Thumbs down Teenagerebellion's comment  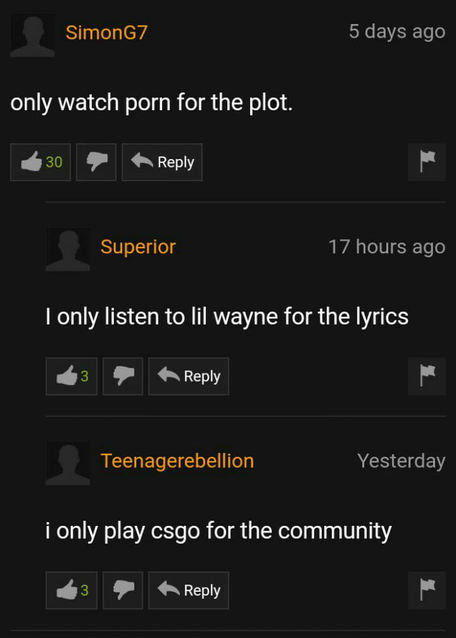coord(123,590)
